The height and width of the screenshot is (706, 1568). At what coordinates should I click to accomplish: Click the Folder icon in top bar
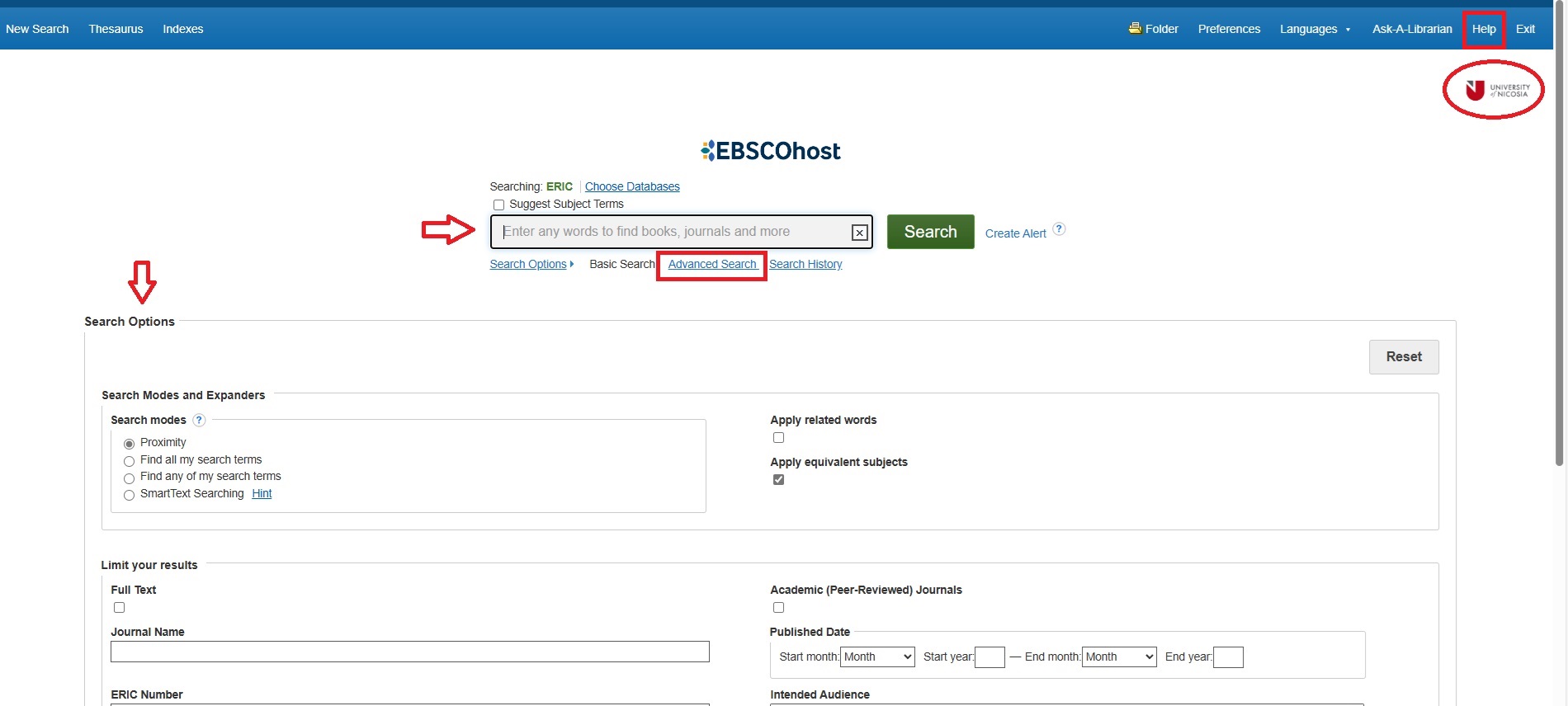point(1135,28)
